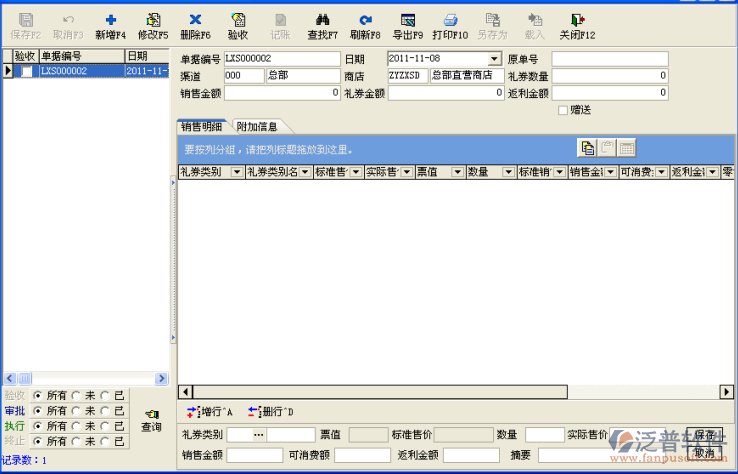Tick the 赠送 checkbox
This screenshot has width=738, height=474.
click(x=562, y=110)
